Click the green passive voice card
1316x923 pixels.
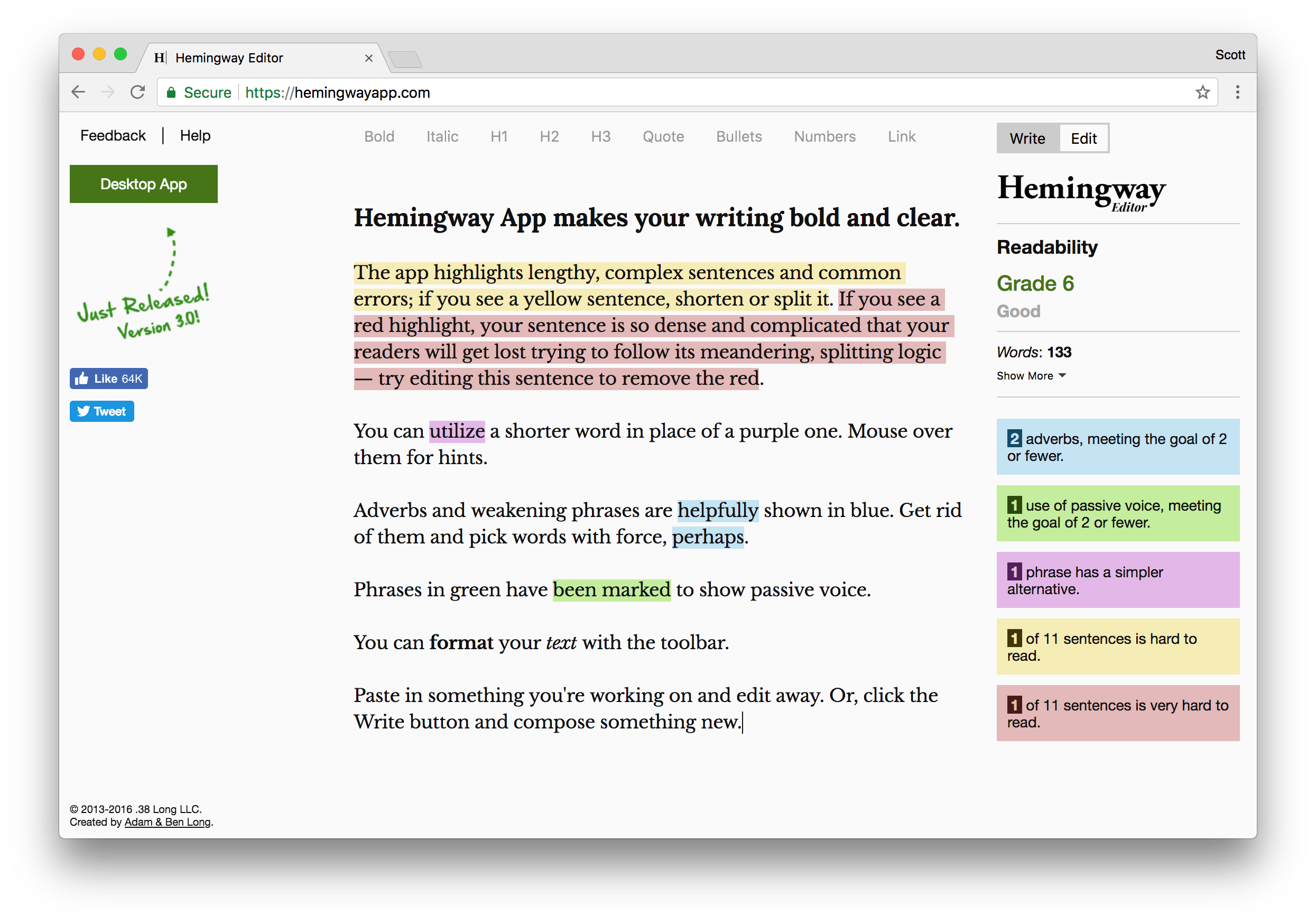(x=1118, y=513)
